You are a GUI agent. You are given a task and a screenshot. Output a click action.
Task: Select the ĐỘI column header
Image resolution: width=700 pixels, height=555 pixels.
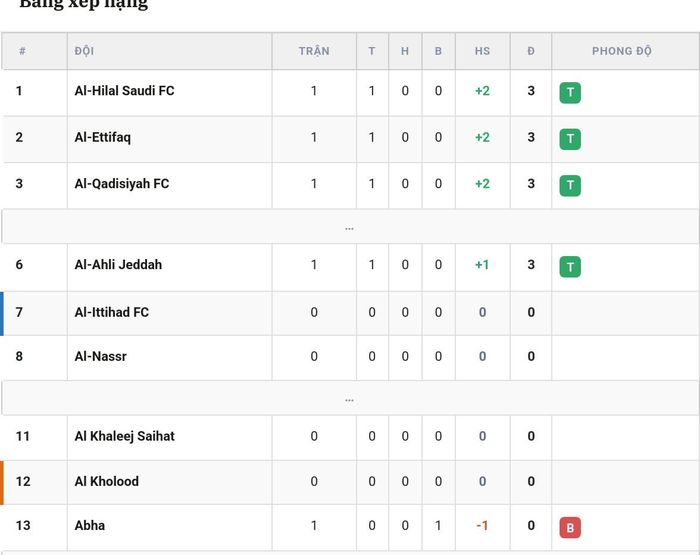pyautogui.click(x=84, y=51)
